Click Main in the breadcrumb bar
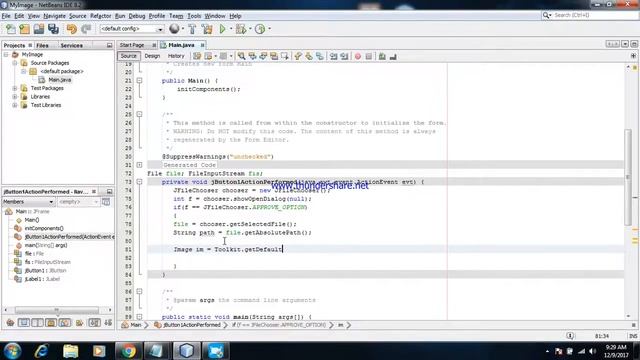The image size is (640, 360). (x=136, y=325)
